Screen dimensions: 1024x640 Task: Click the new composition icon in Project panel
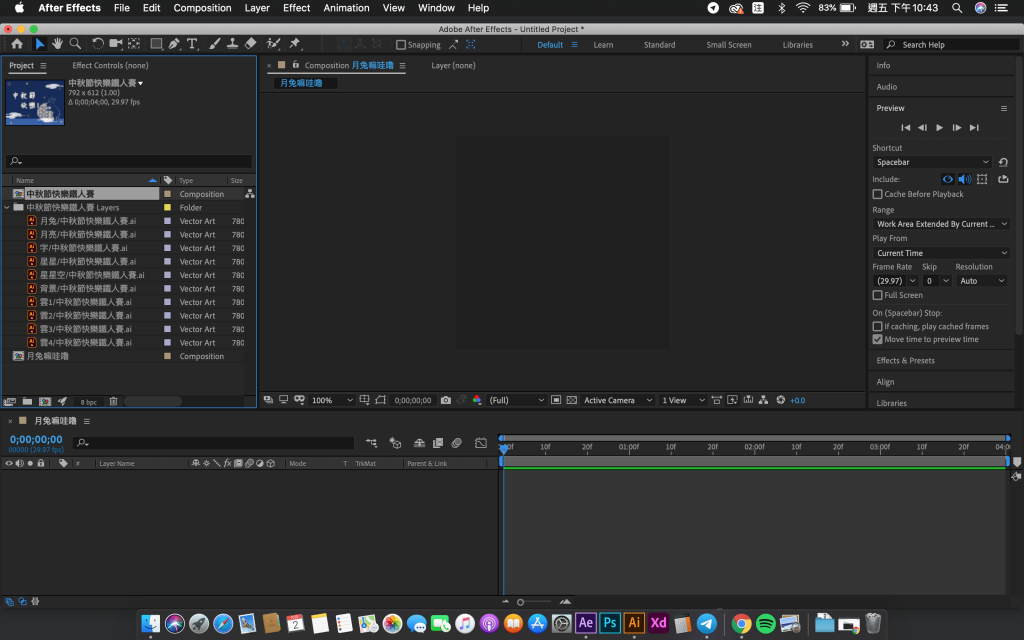45,401
